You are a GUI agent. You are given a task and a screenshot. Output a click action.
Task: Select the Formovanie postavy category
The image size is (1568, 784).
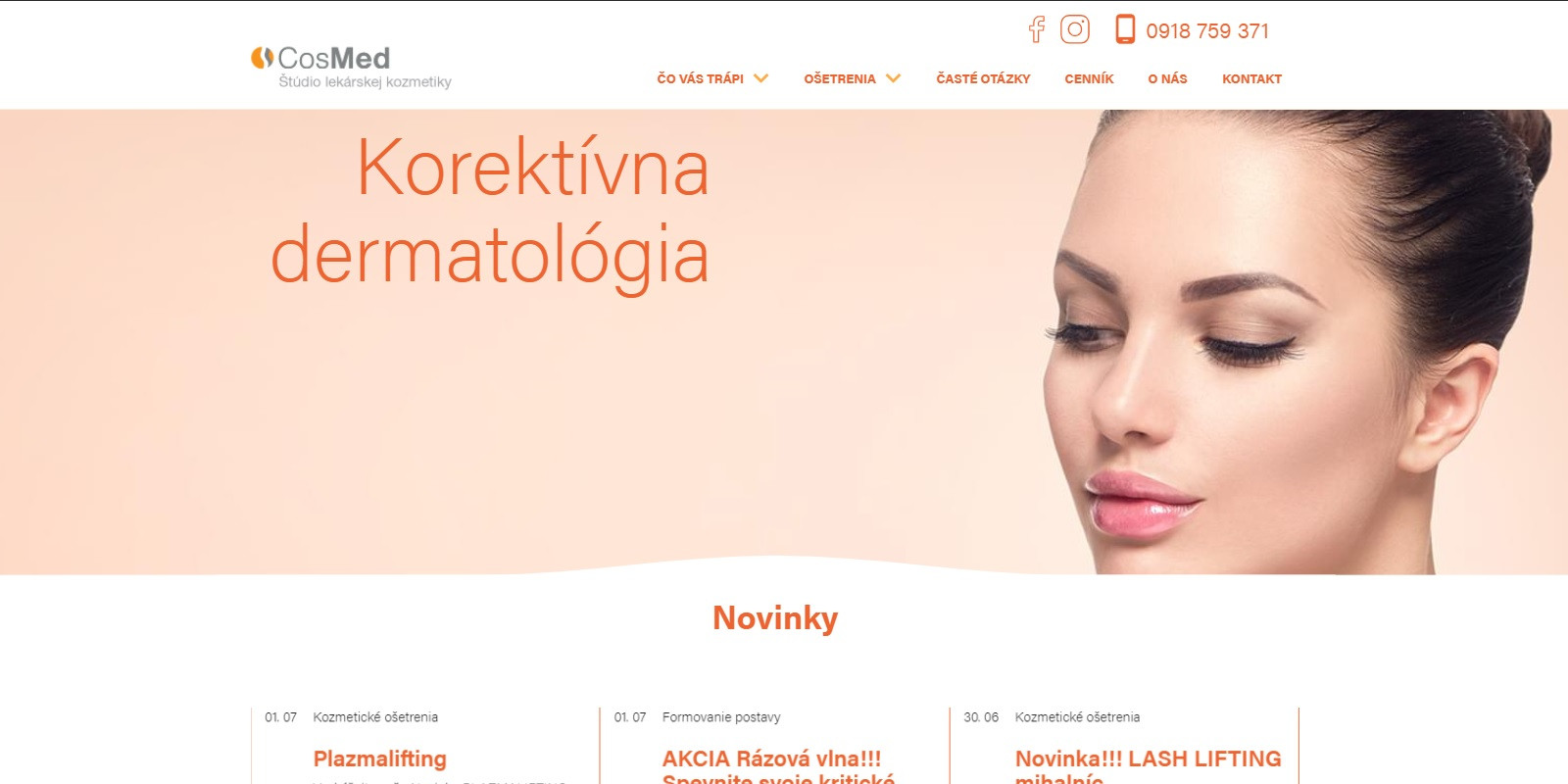721,717
